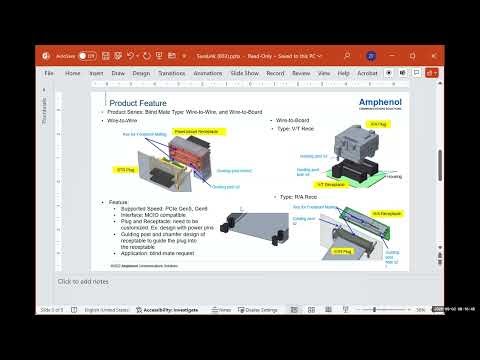Switch to the Insert tab
Screen dimensions: 480x360
click(x=96, y=73)
